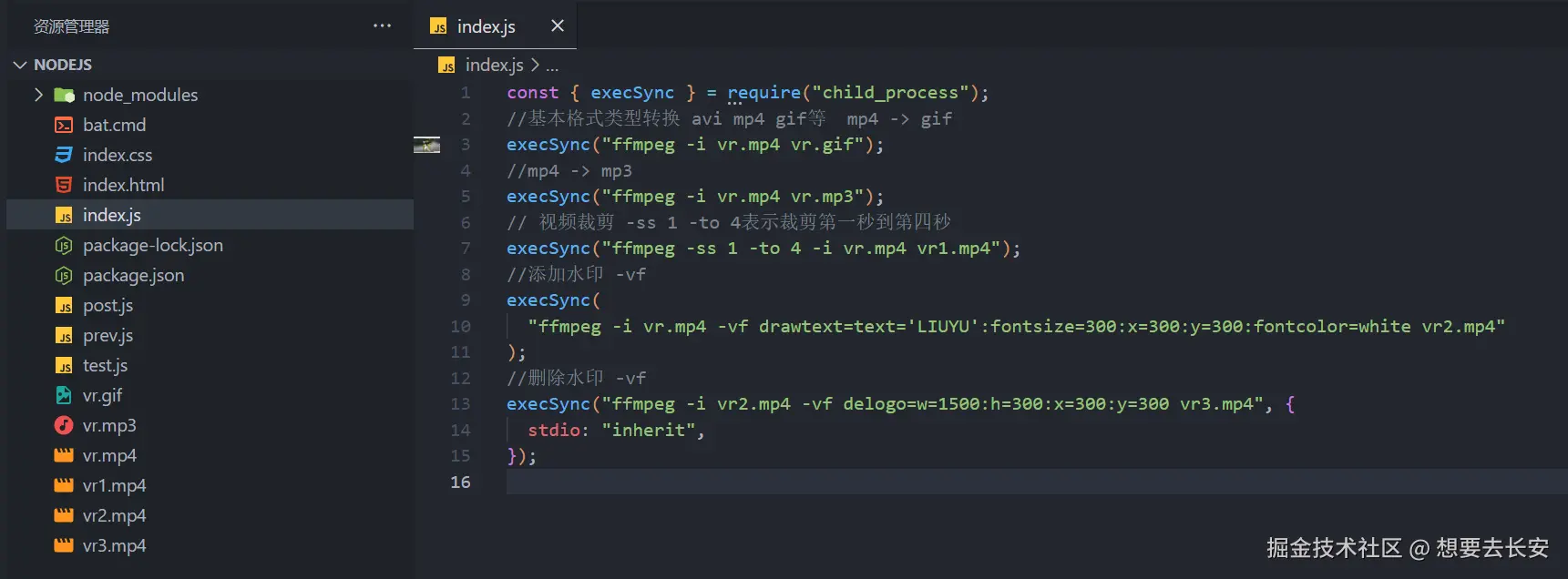This screenshot has width=1568, height=579.
Task: Click line number 9 in the gutter
Action: click(x=466, y=300)
